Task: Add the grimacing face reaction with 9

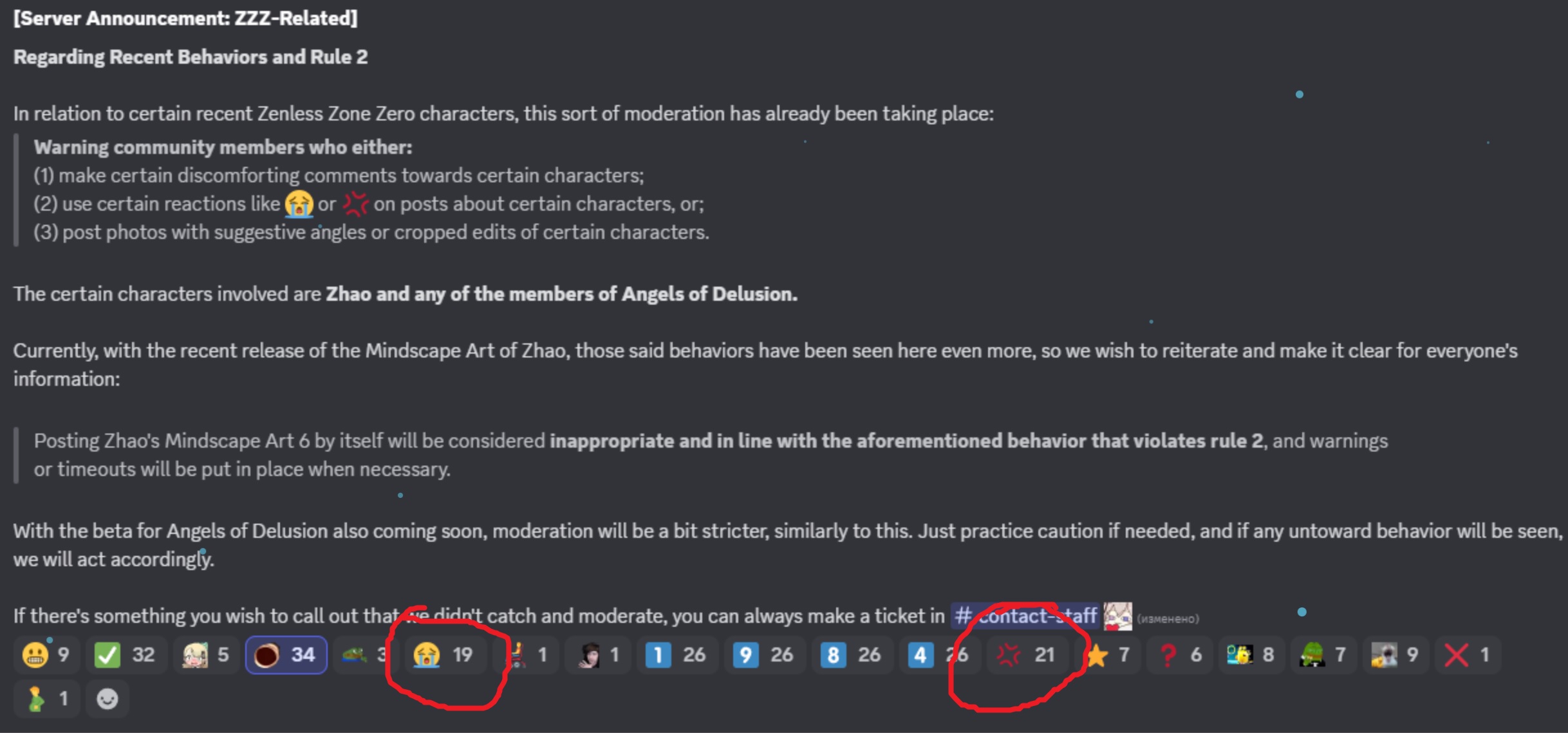Action: pyautogui.click(x=46, y=655)
